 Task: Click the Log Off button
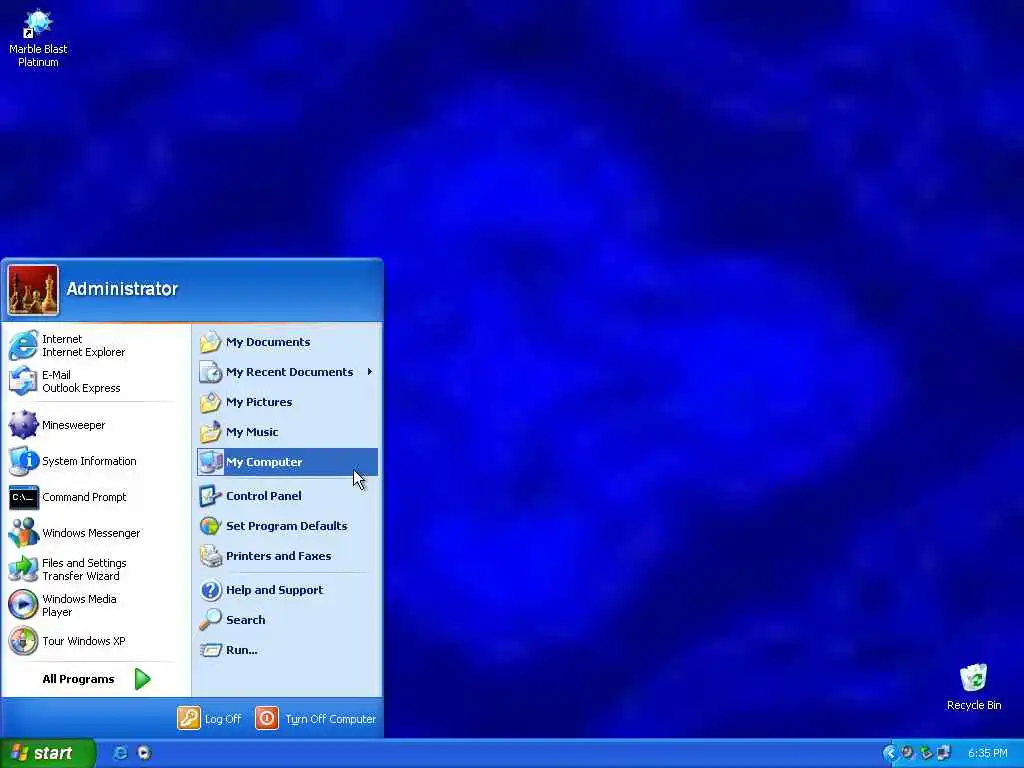(x=210, y=719)
